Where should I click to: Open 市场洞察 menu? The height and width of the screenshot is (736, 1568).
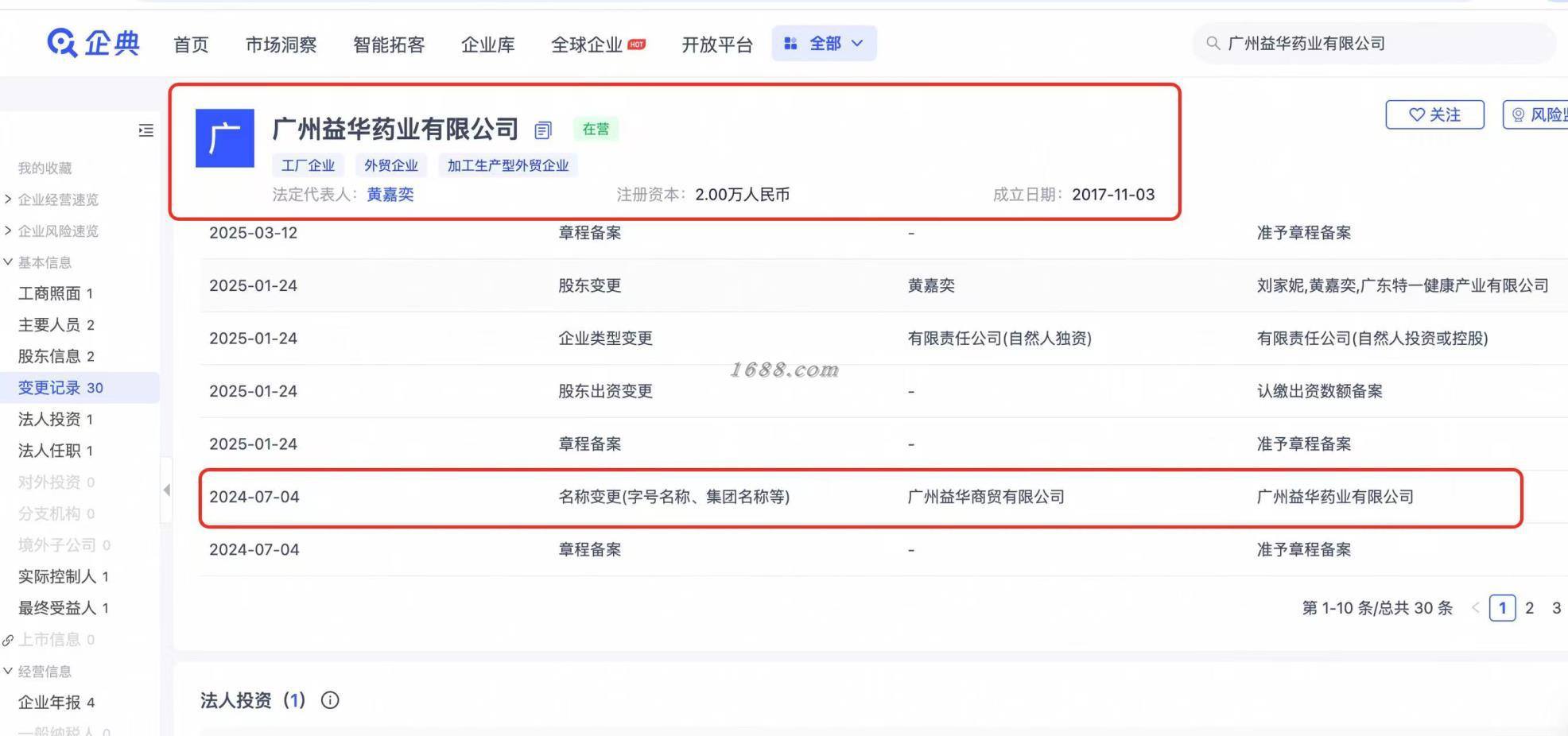pyautogui.click(x=281, y=45)
